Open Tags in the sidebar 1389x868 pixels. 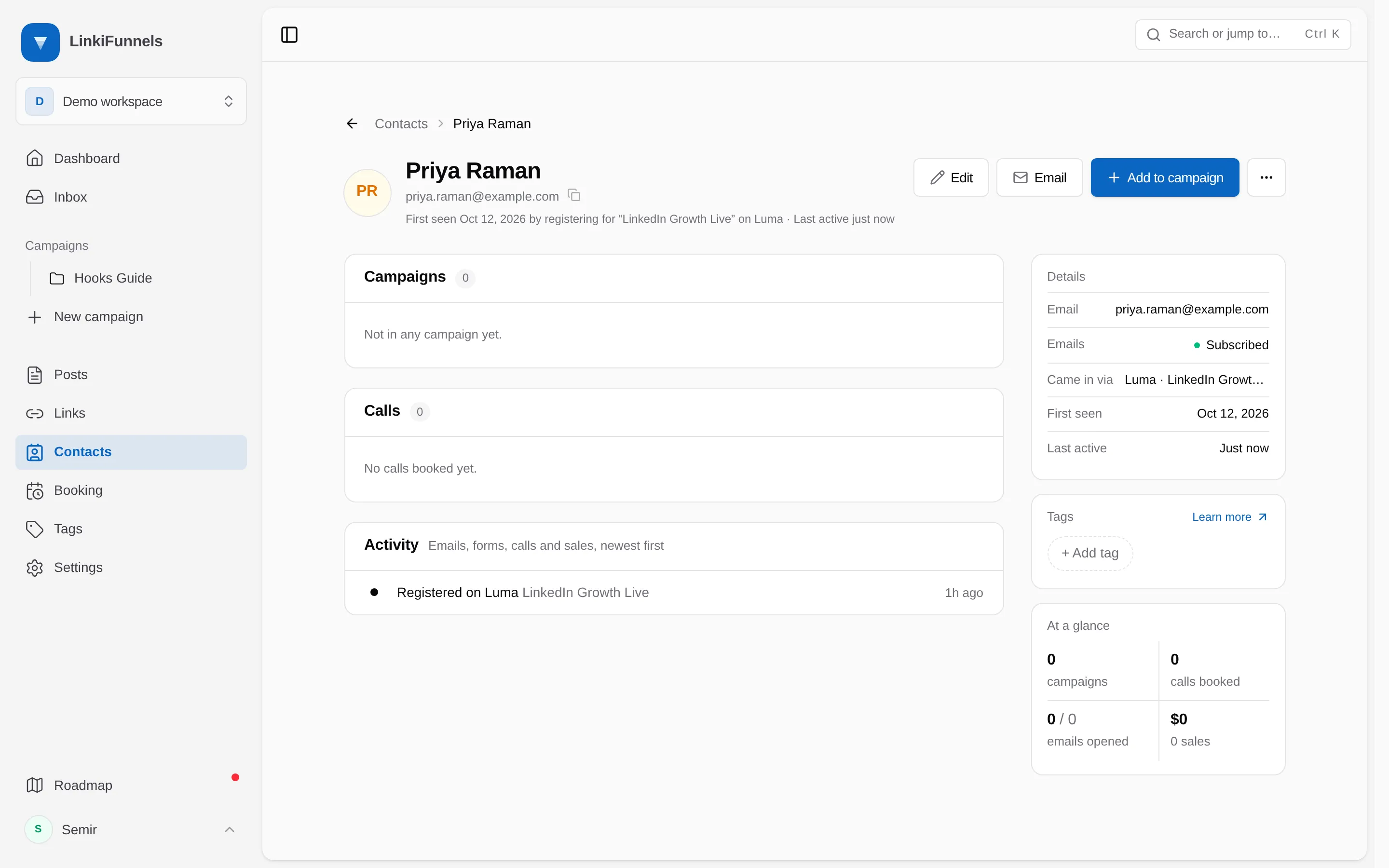(x=131, y=529)
